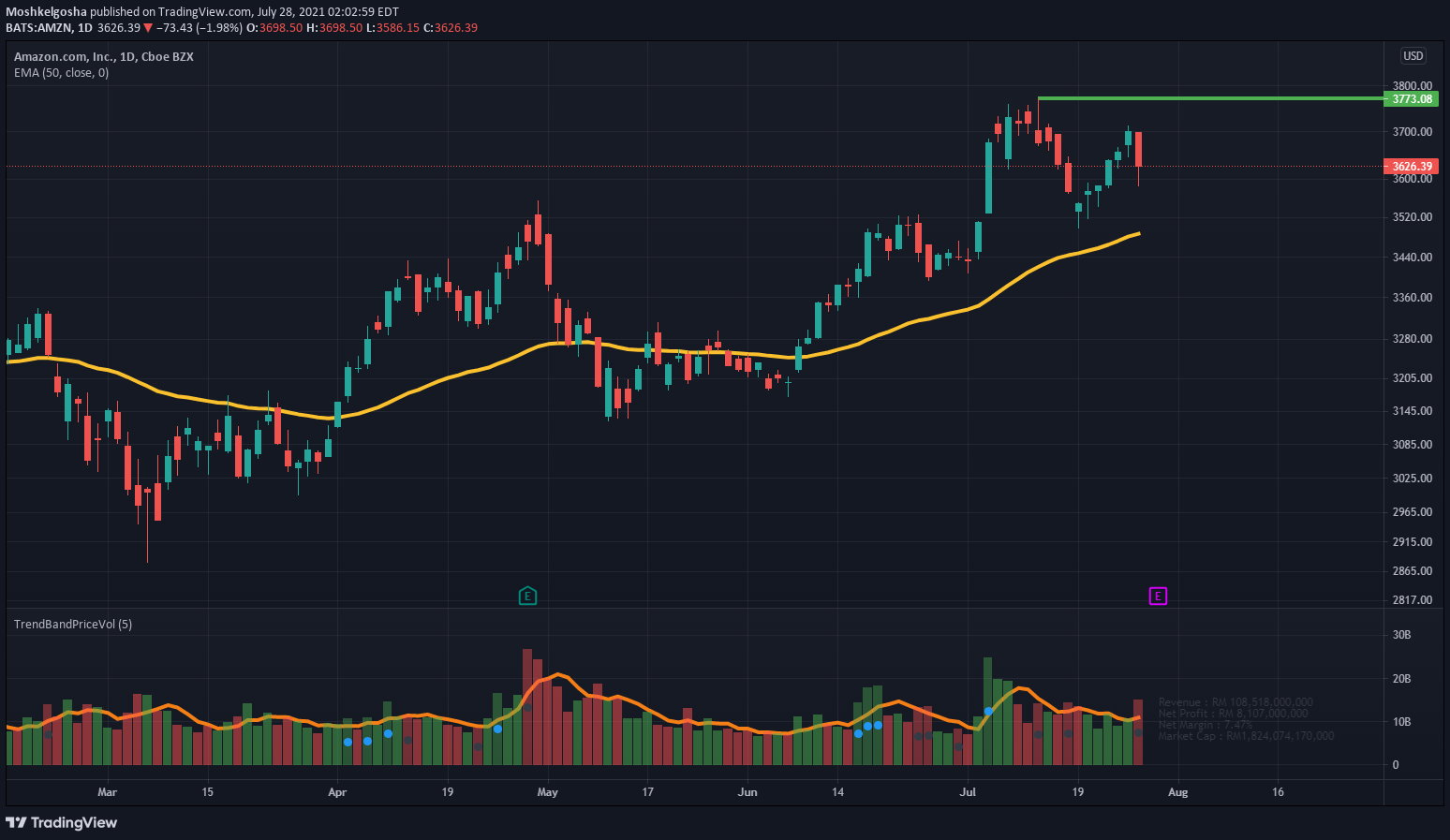Click the close value C:3626.39
The width and height of the screenshot is (1450, 840).
click(x=451, y=27)
